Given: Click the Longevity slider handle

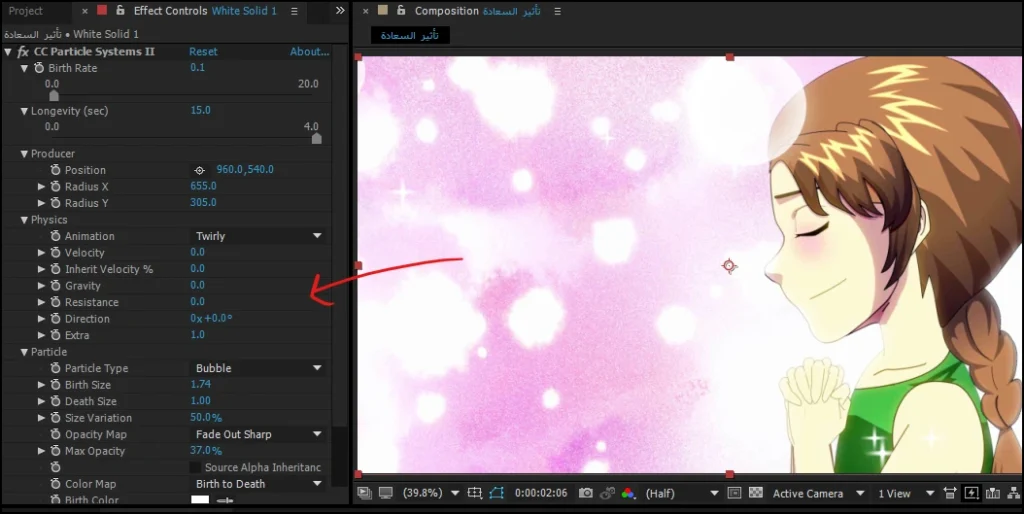Looking at the screenshot, I should click(x=317, y=138).
